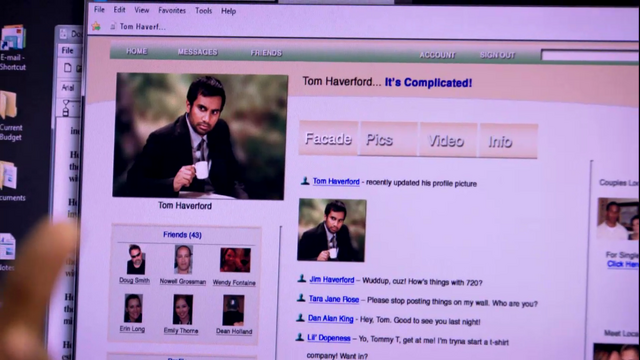Select the Tom Haverf... browser tab
Viewport: 640px width, 360px height.
tap(142, 27)
